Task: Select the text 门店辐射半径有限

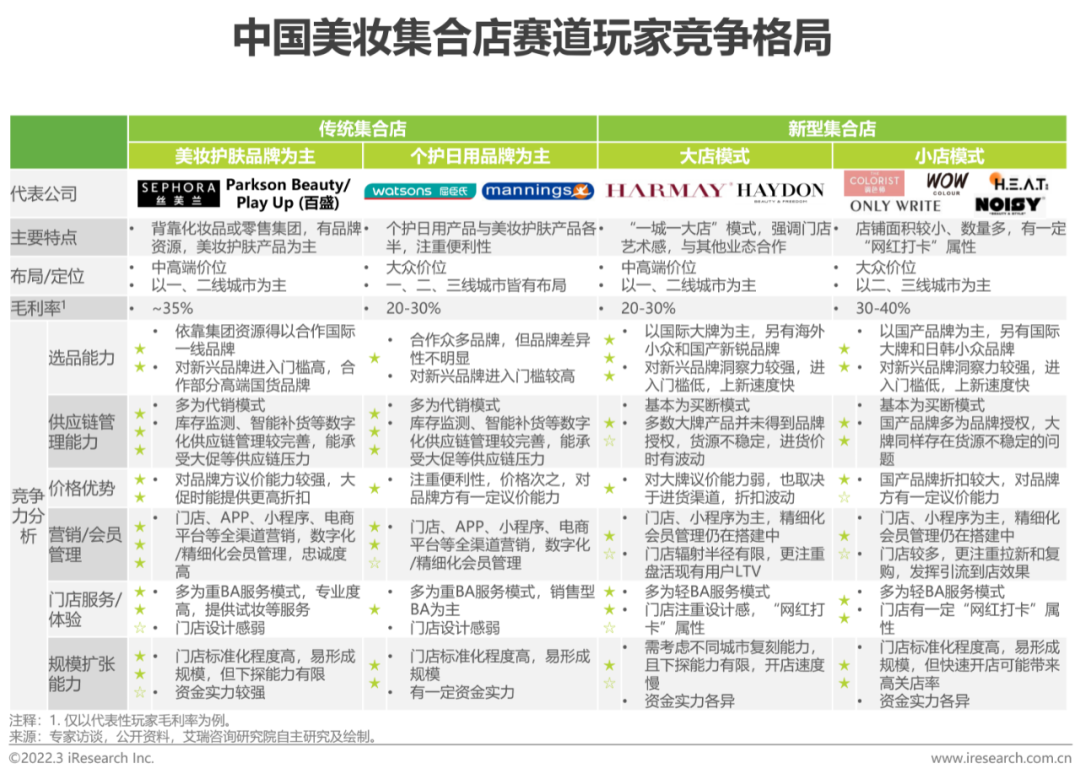Action: point(705,554)
